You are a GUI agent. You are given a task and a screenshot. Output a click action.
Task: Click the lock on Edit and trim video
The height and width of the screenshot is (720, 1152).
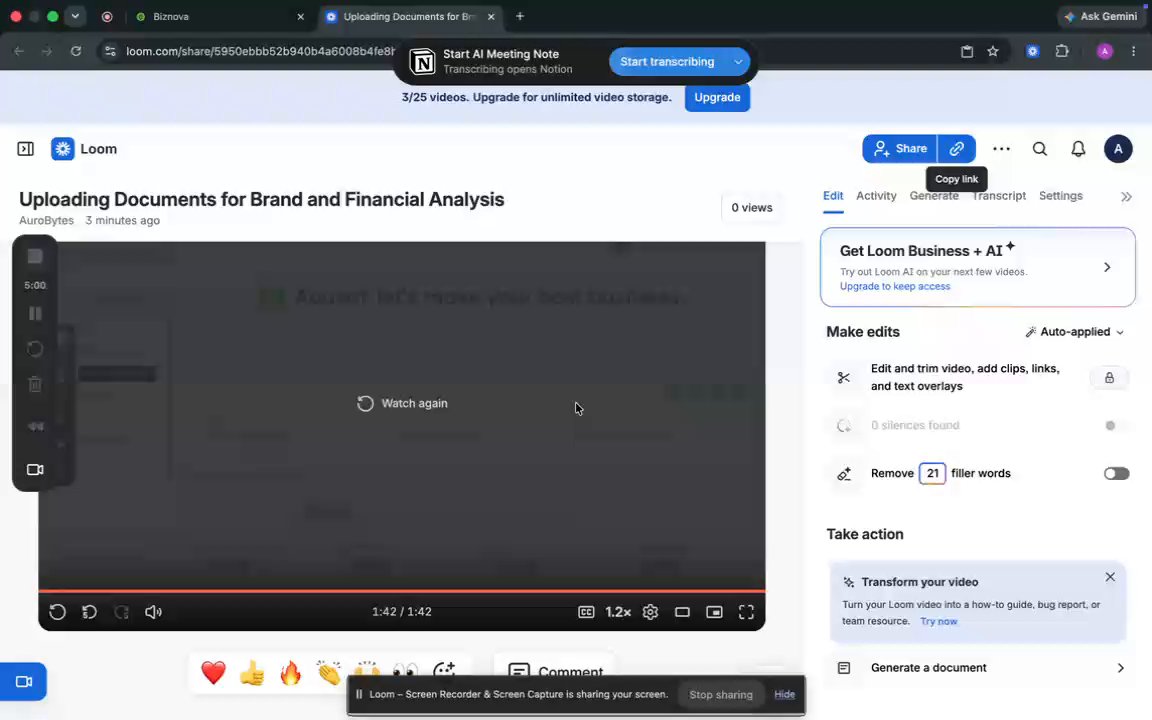click(1109, 378)
